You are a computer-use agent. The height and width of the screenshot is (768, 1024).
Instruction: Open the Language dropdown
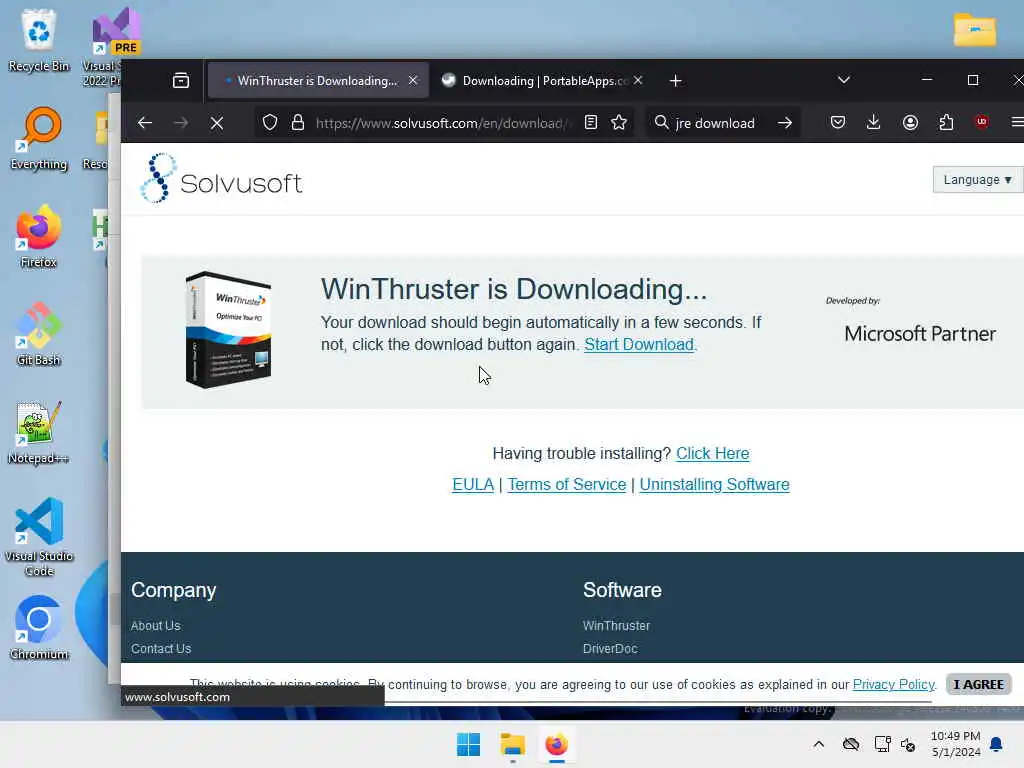(x=977, y=180)
